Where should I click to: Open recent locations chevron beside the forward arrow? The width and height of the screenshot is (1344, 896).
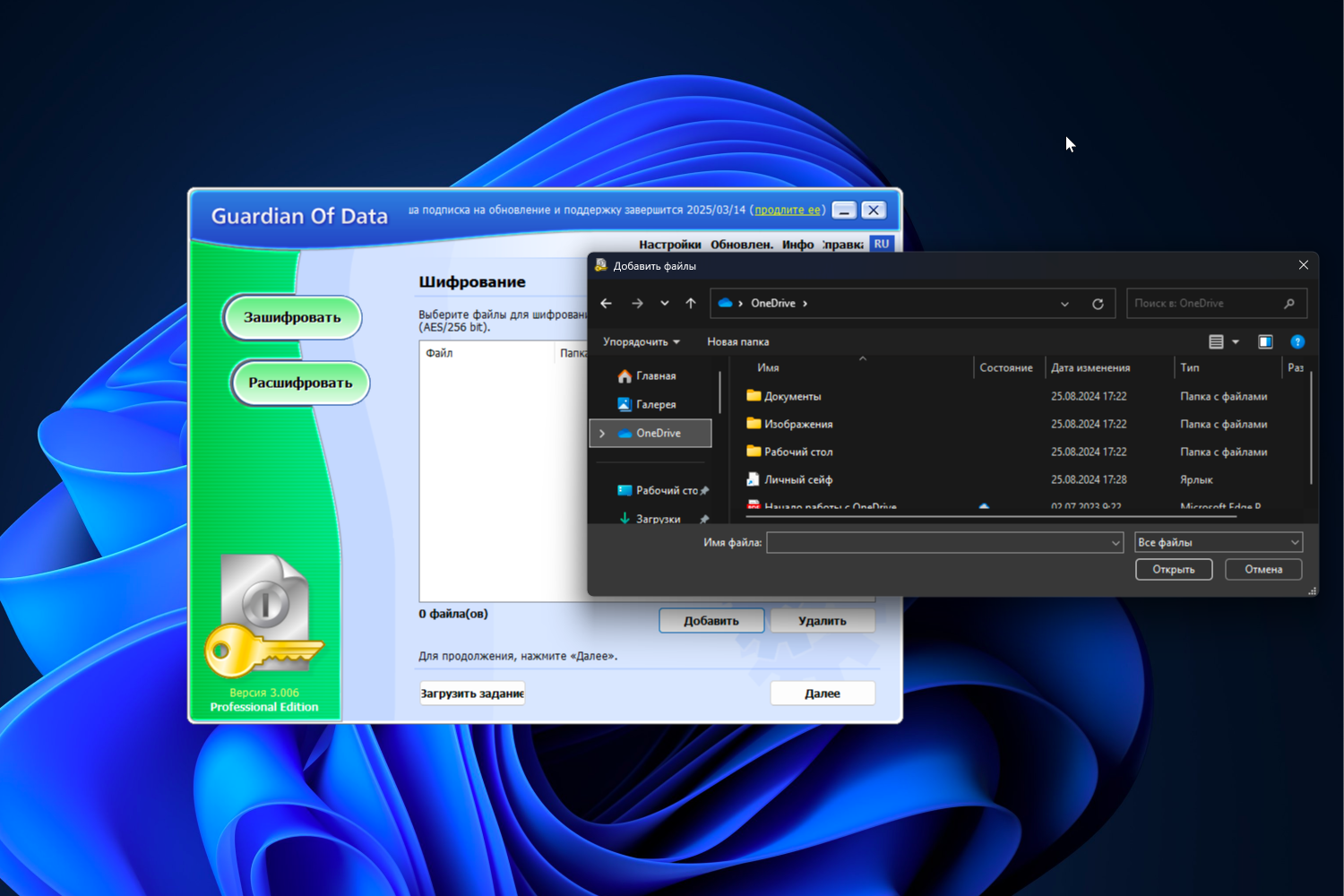[665, 304]
